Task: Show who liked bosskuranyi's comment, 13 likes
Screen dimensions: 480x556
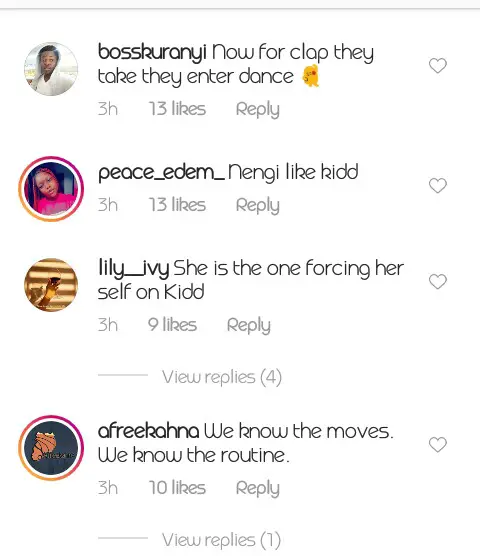Action: pos(177,109)
